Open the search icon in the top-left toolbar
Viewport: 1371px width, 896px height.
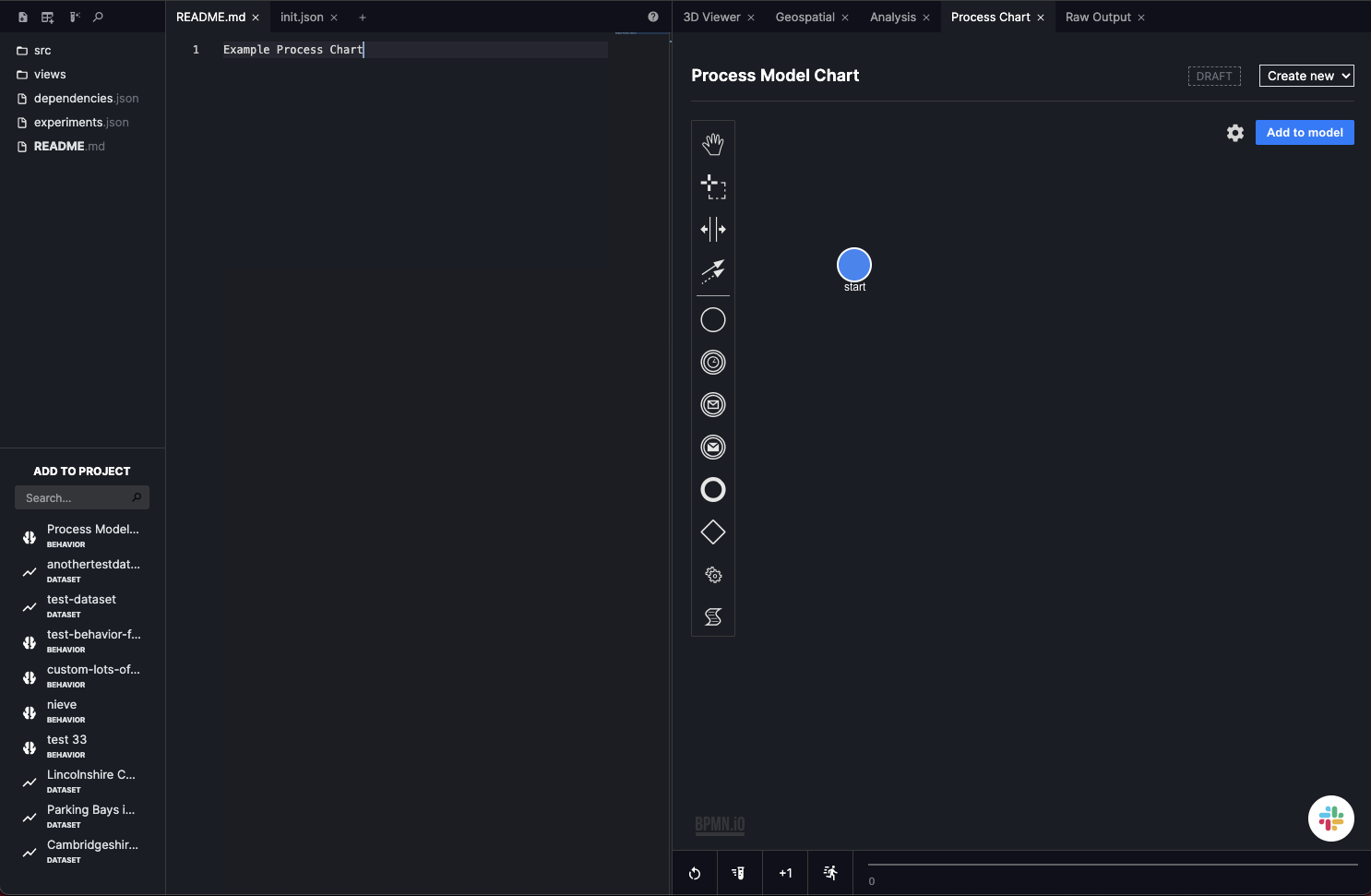click(x=96, y=17)
